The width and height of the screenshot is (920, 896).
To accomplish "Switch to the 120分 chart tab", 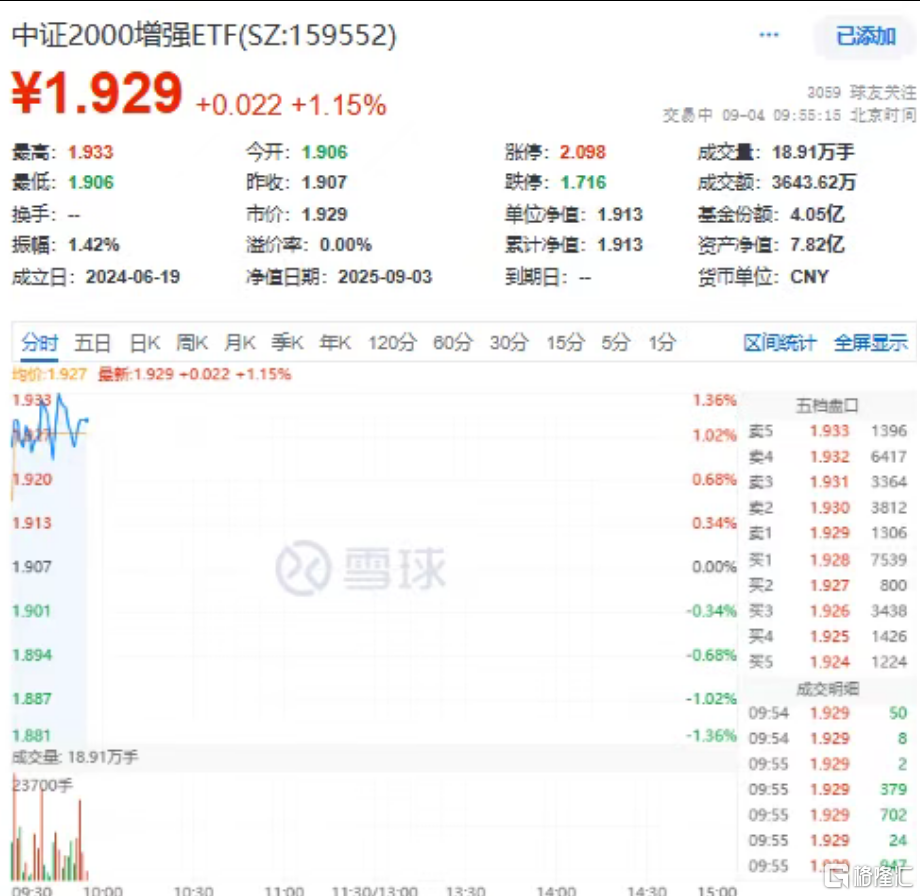I will [x=392, y=342].
